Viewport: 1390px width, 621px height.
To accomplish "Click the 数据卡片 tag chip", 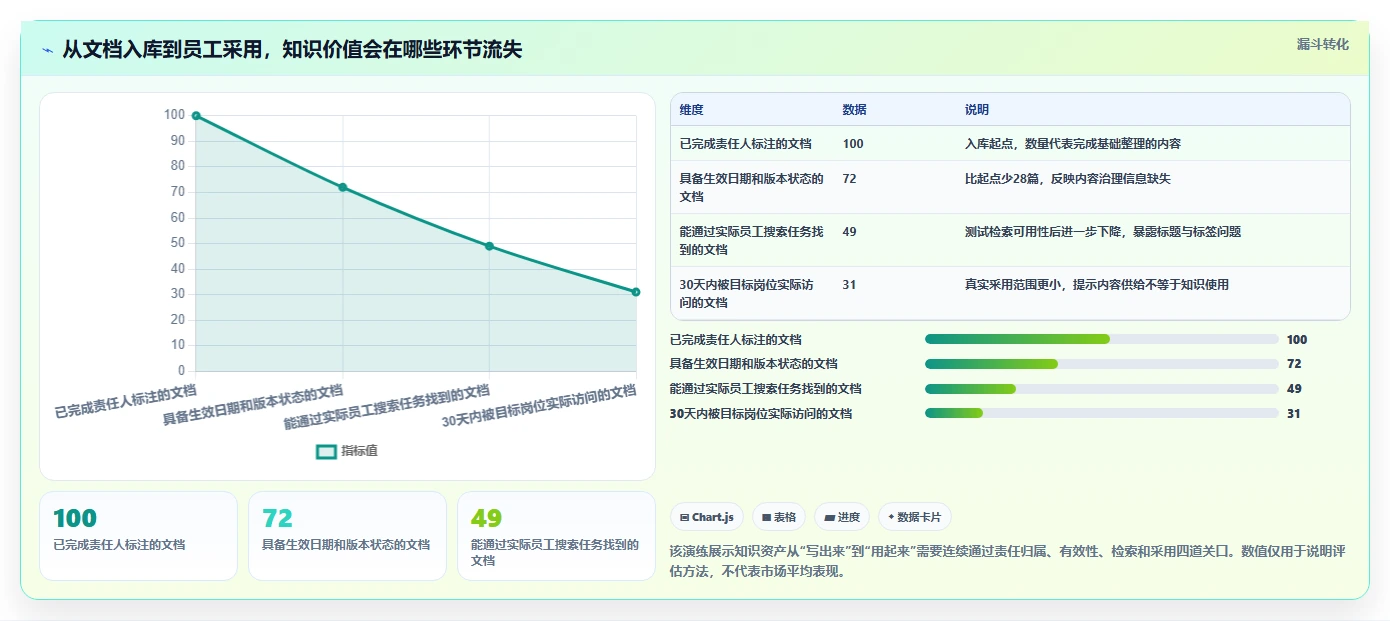I will (914, 517).
